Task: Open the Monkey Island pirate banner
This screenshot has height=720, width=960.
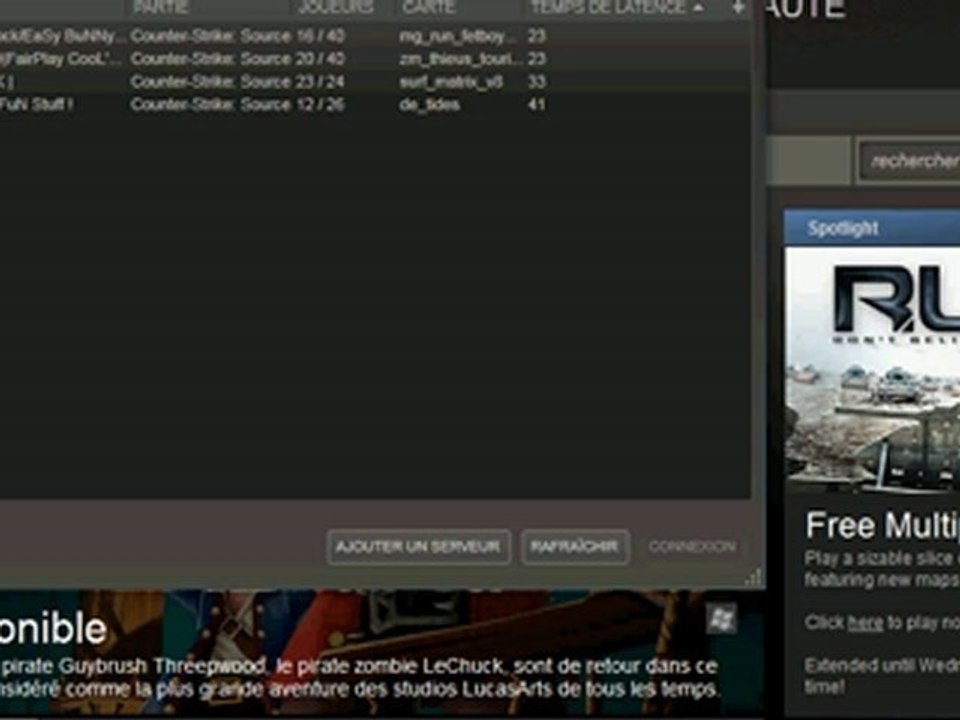Action: tap(382, 653)
